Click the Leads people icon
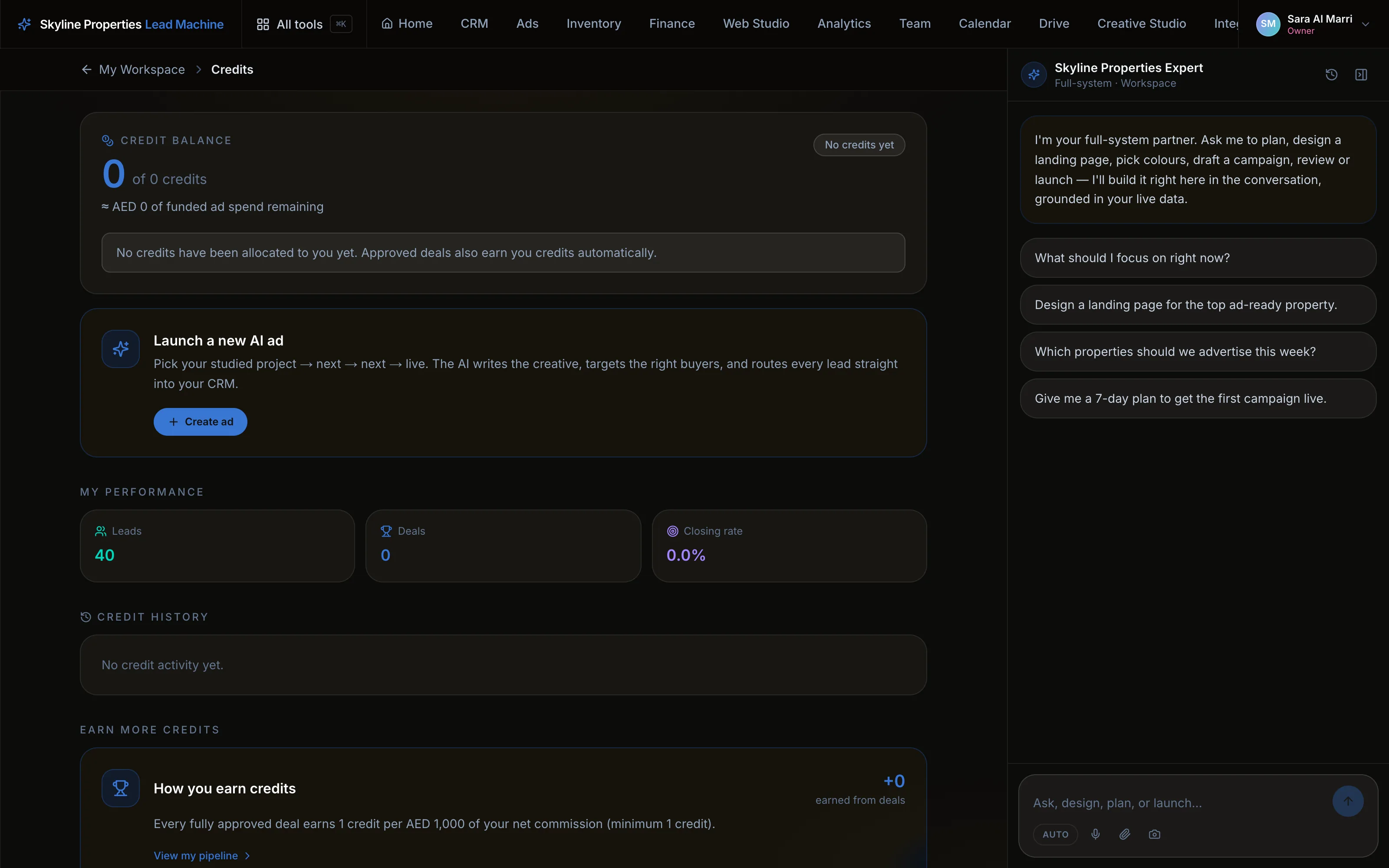Viewport: 1389px width, 868px height. (100, 531)
